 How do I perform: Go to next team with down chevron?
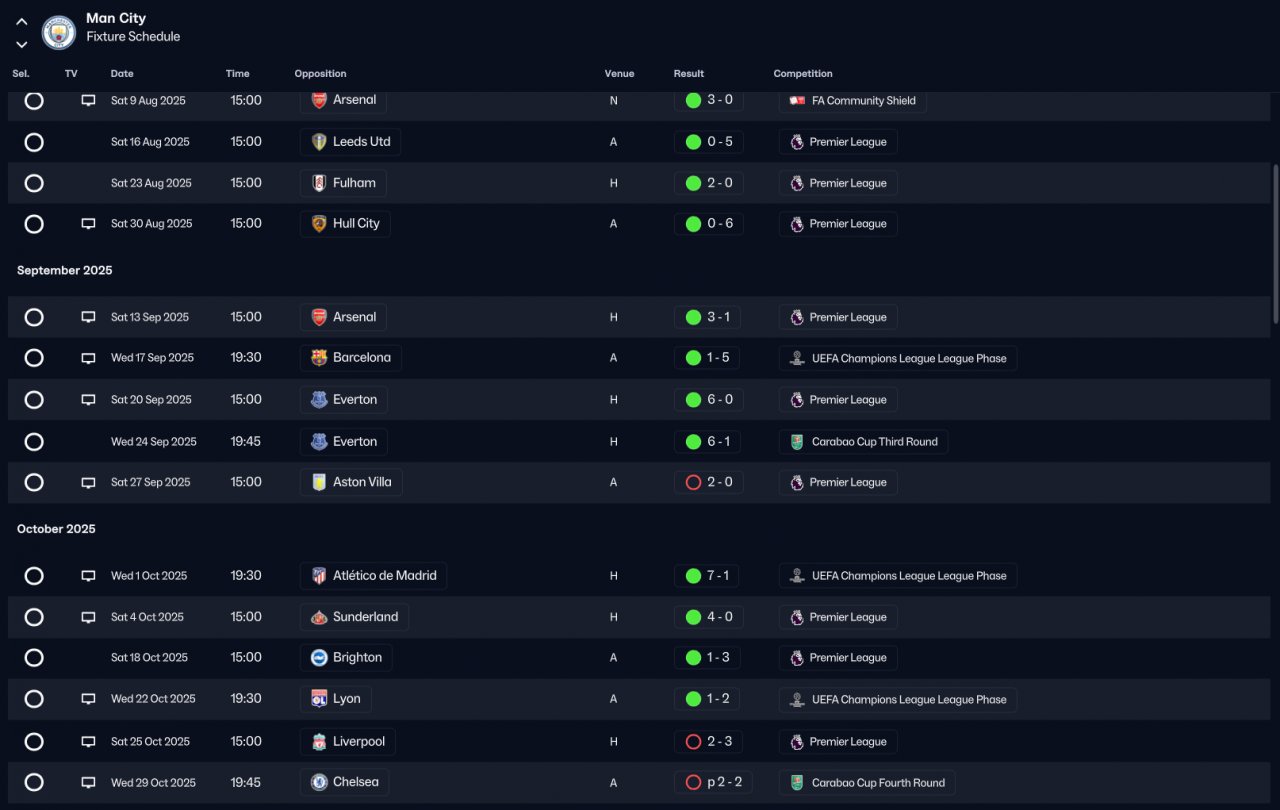click(21, 44)
